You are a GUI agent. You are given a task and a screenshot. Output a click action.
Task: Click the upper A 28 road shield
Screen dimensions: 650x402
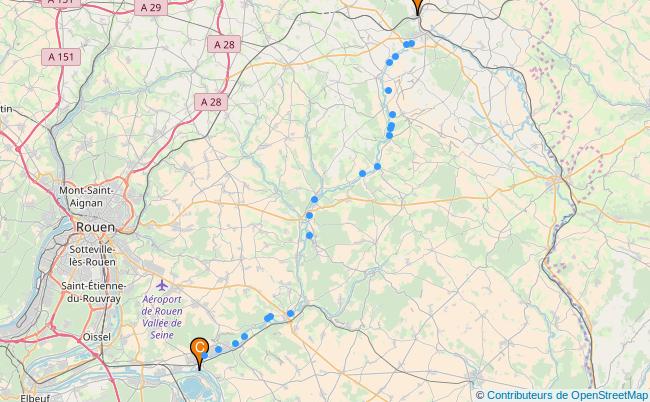224,44
